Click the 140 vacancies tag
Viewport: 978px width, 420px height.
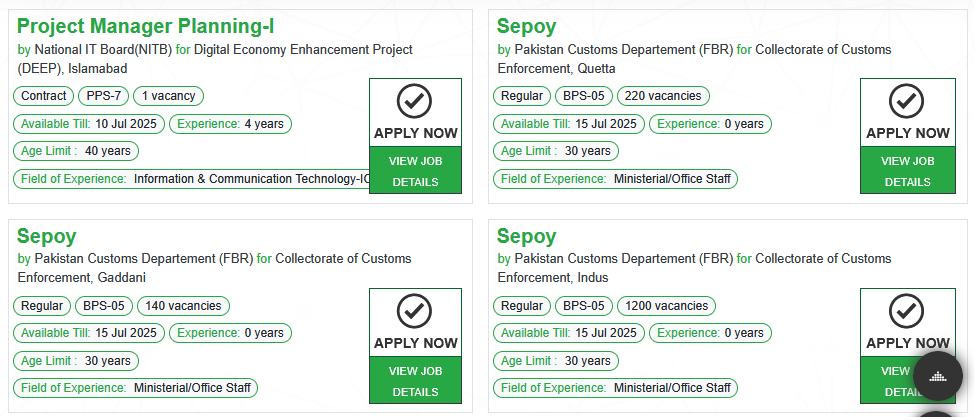tap(183, 306)
